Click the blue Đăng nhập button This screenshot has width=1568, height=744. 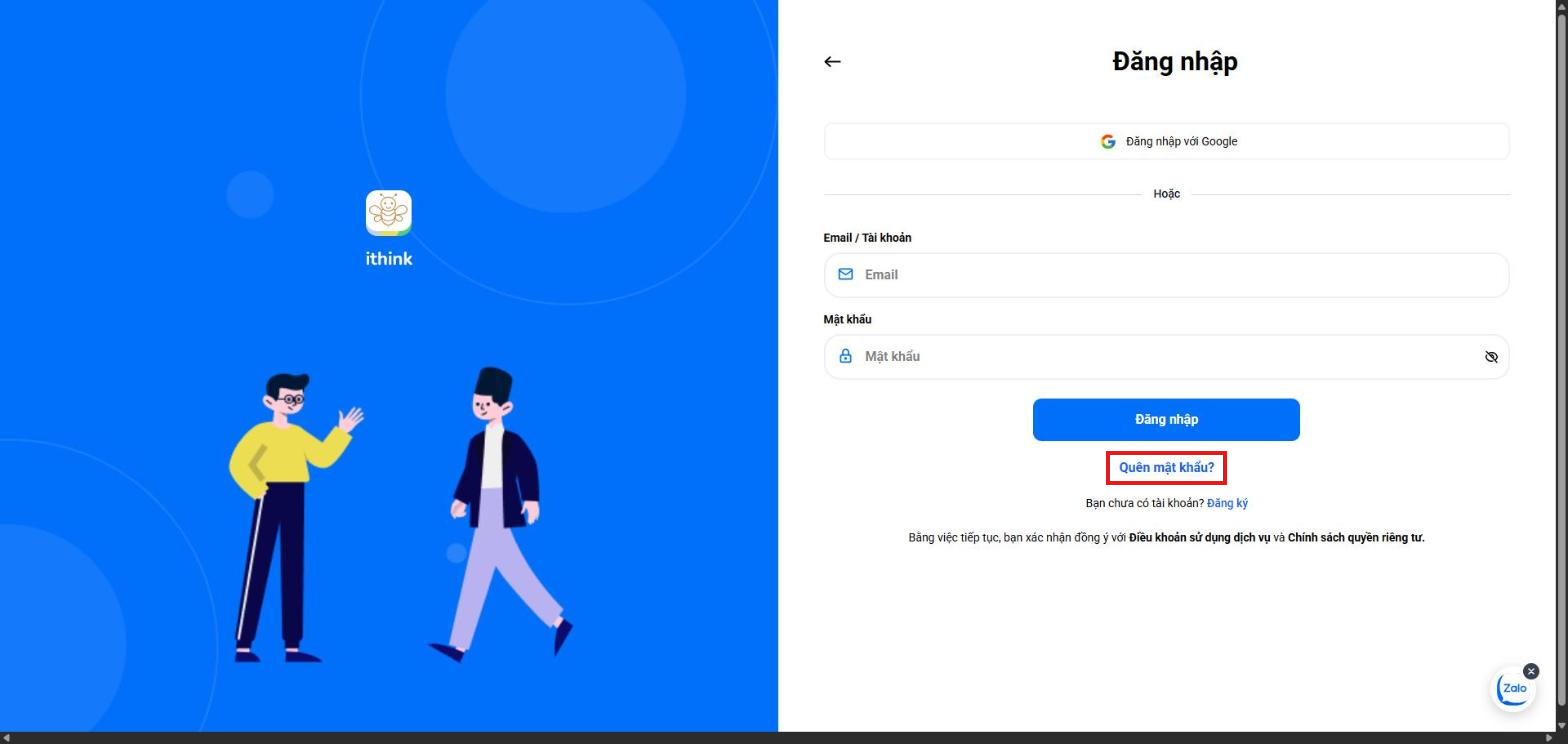tap(1166, 419)
